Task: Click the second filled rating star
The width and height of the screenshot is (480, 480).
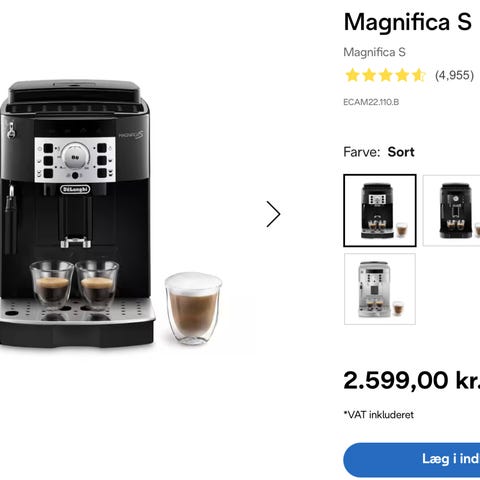Action: 369,75
